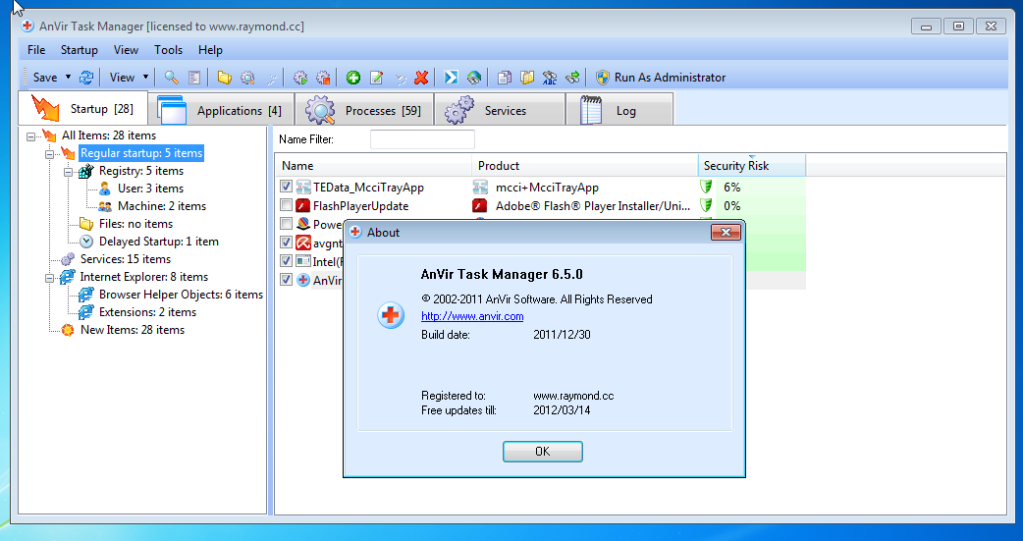Click the refresh icon beside Save
The height and width of the screenshot is (541, 1023).
click(86, 78)
